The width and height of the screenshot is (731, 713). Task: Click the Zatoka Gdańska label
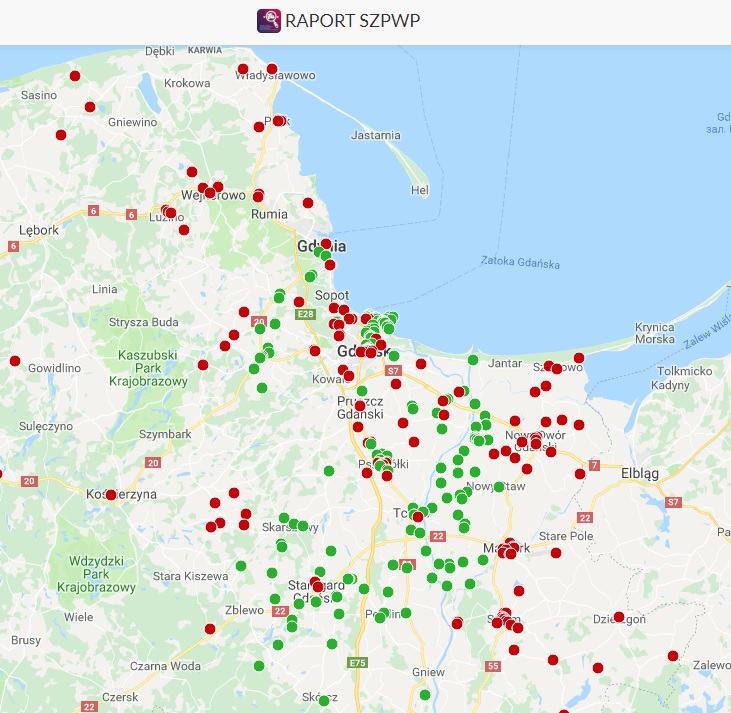pyautogui.click(x=520, y=263)
